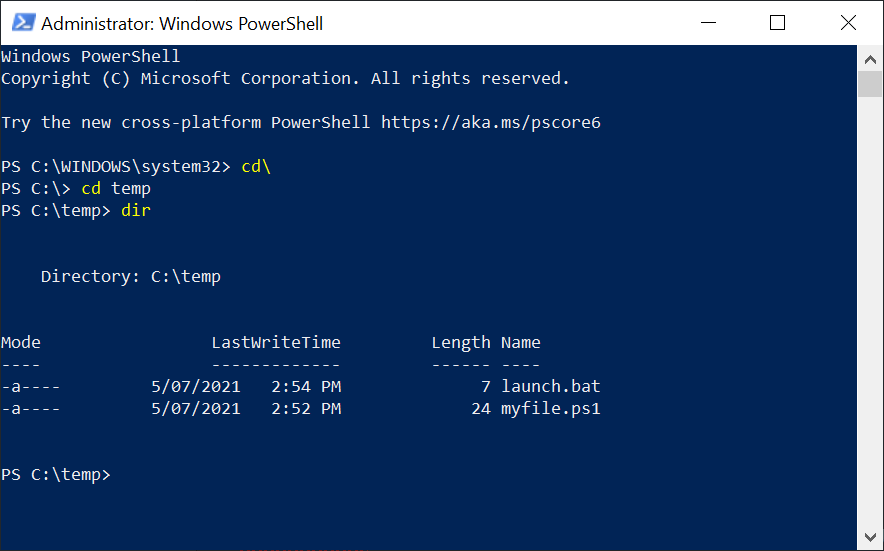Click the 'dir' command text
Viewport: 884px width, 551px height.
pyautogui.click(x=136, y=210)
